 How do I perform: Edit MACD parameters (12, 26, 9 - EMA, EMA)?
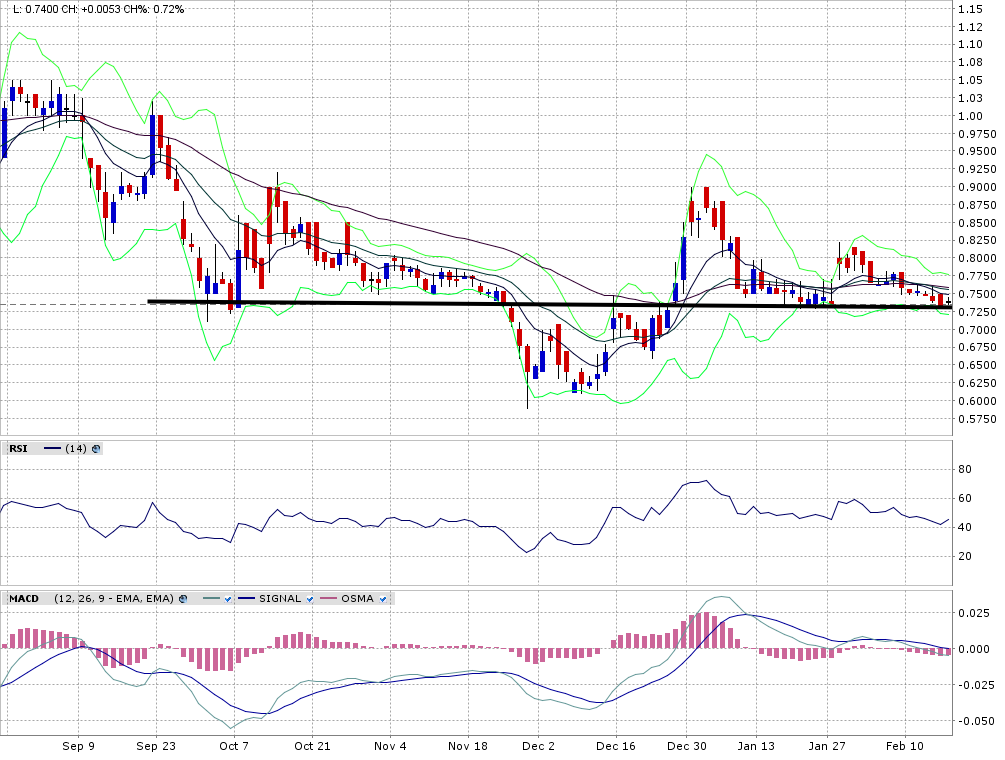click(113, 599)
